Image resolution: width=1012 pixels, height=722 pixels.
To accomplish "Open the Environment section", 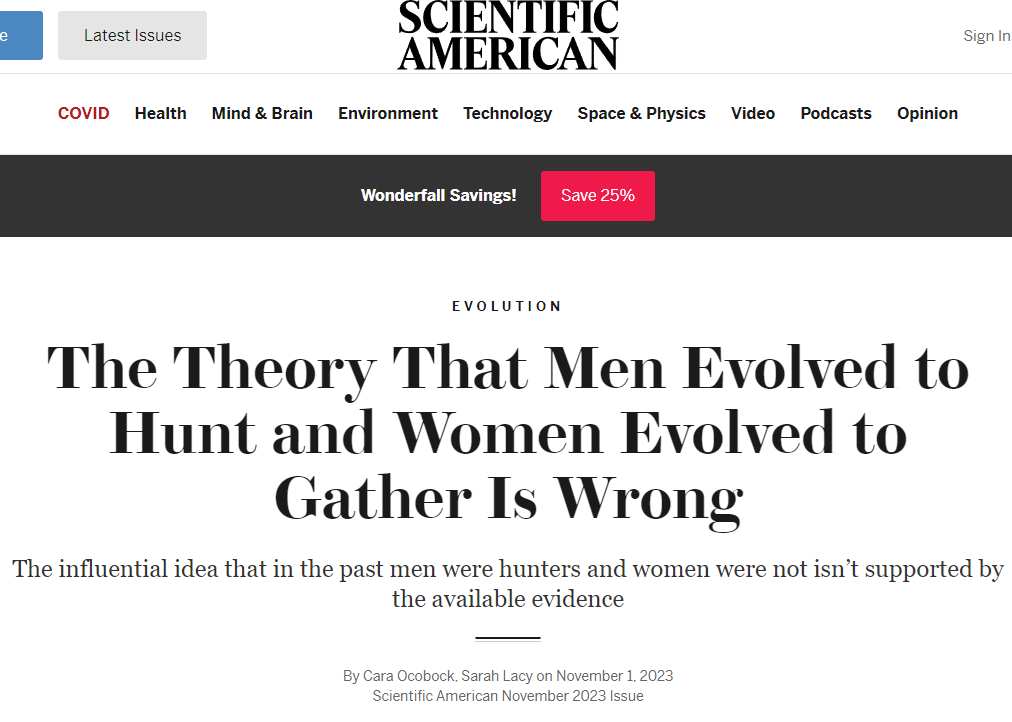I will point(388,114).
